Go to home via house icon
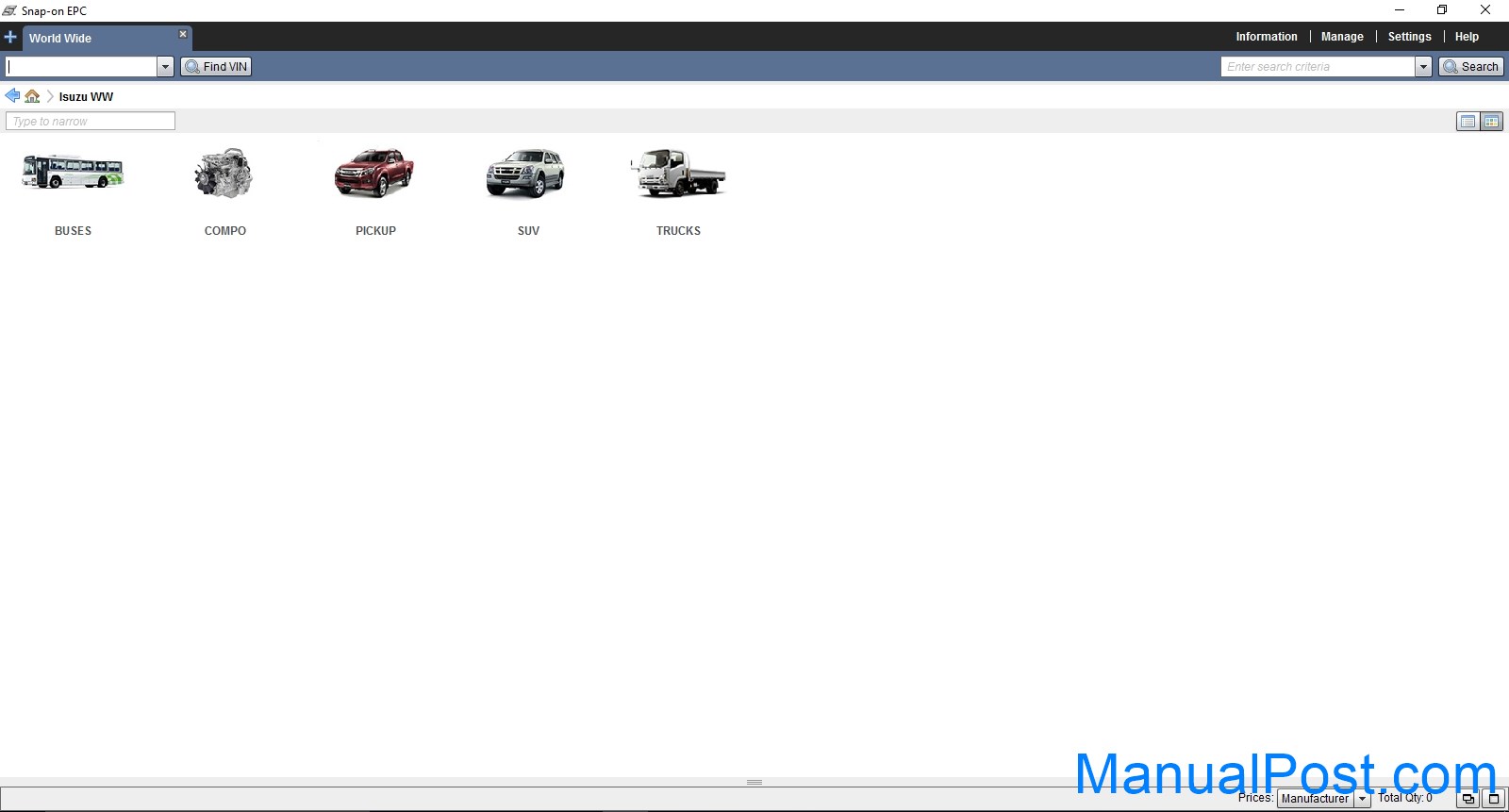The height and width of the screenshot is (812, 1509). [x=32, y=96]
